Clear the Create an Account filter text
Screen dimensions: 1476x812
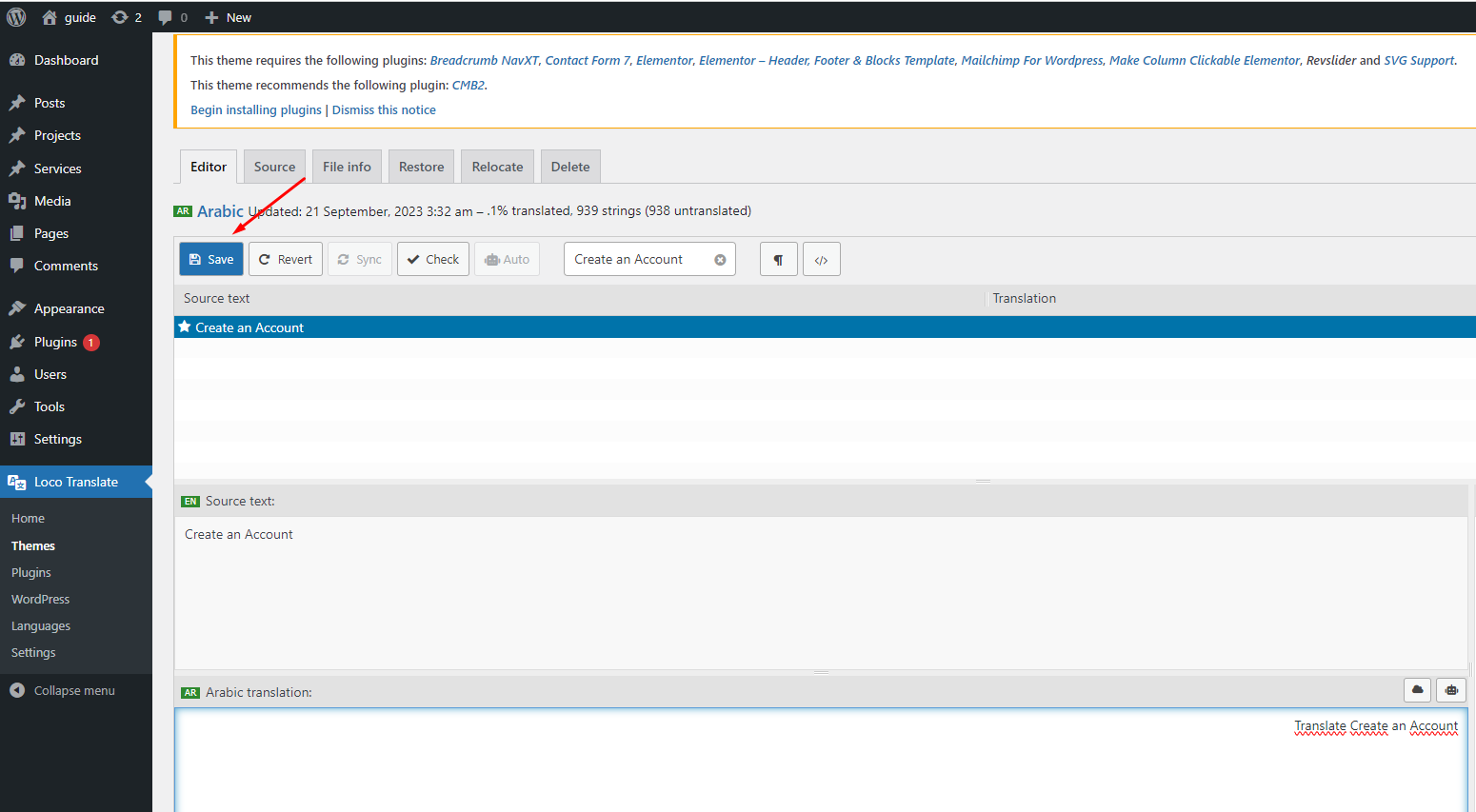pos(720,260)
